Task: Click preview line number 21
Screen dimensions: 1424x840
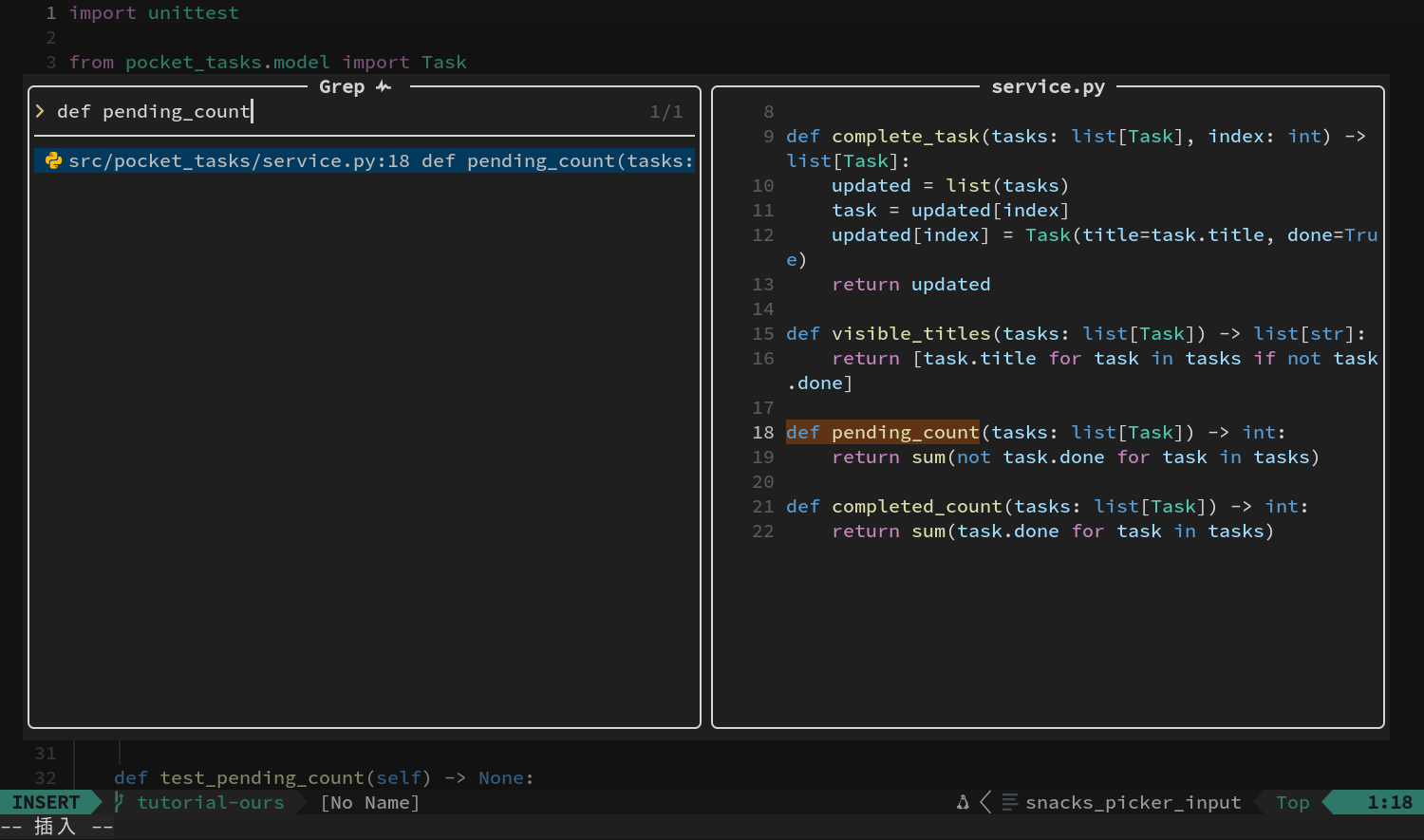Action: pyautogui.click(x=763, y=506)
